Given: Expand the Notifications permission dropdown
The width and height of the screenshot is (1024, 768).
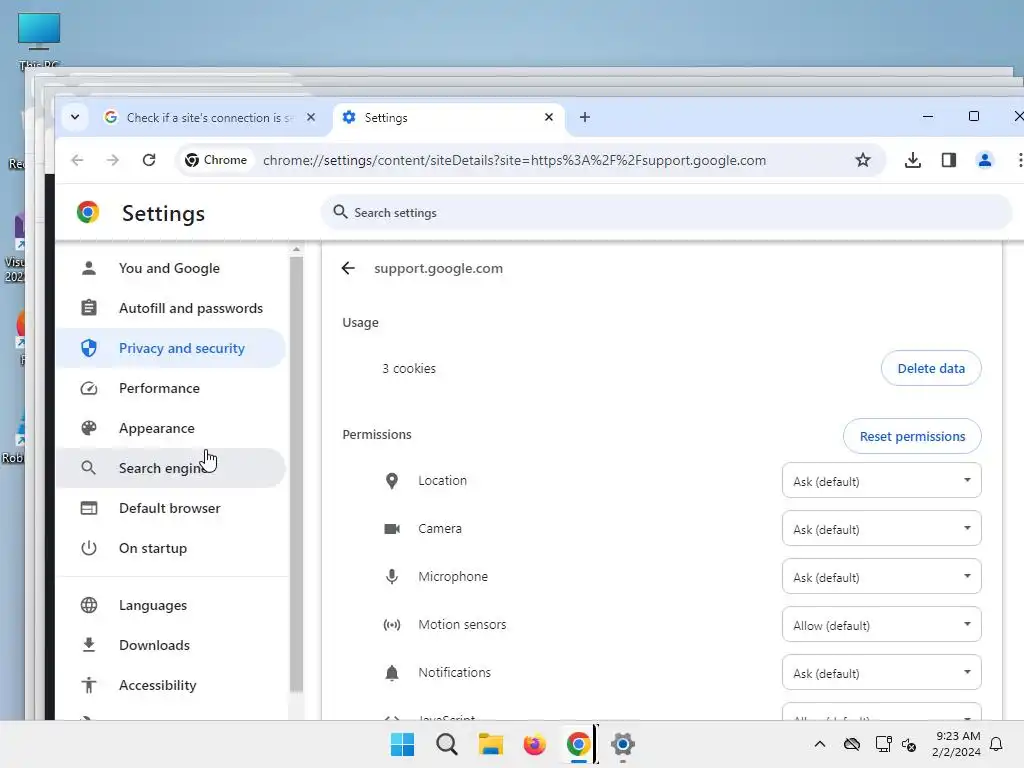Looking at the screenshot, I should 881,673.
